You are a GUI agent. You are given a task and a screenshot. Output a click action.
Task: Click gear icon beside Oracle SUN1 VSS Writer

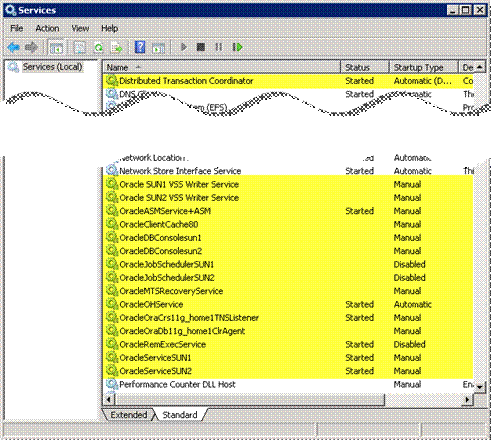pos(112,184)
